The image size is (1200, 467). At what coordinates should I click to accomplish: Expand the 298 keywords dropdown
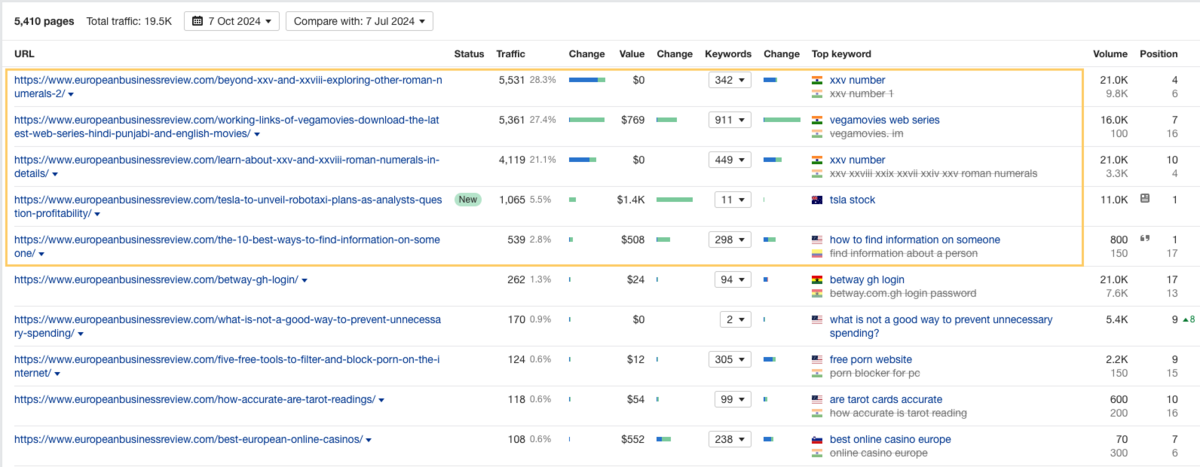pyautogui.click(x=729, y=240)
